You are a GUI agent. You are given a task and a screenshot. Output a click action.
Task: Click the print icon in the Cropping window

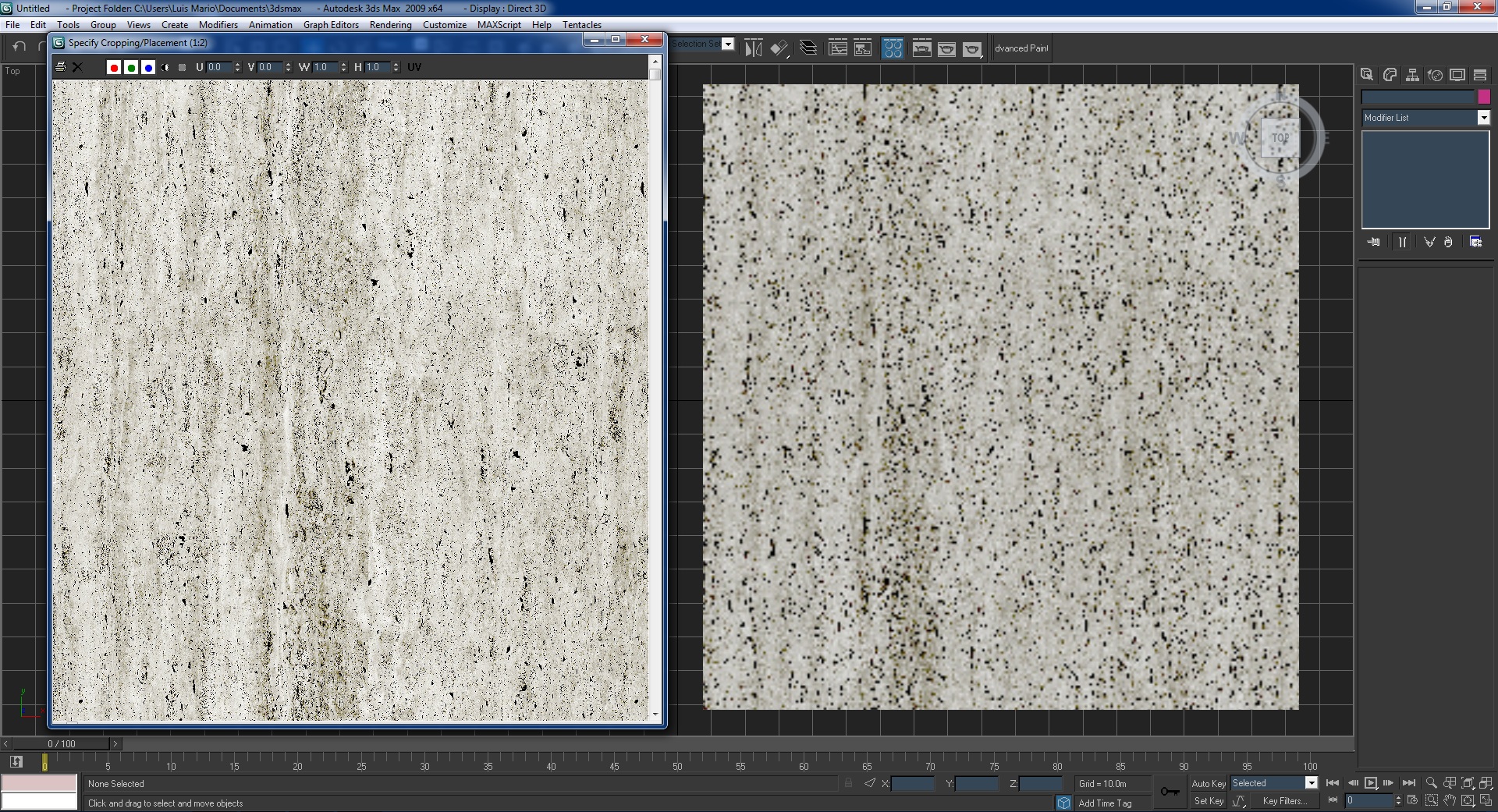coord(61,67)
